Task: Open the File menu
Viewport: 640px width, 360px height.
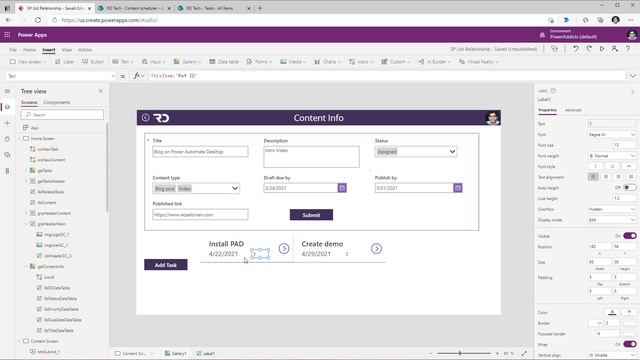Action: click(x=13, y=49)
